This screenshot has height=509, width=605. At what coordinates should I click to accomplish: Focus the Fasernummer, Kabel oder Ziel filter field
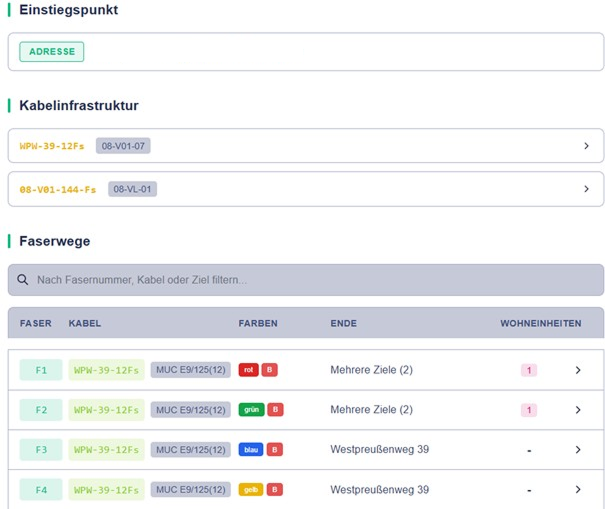306,280
